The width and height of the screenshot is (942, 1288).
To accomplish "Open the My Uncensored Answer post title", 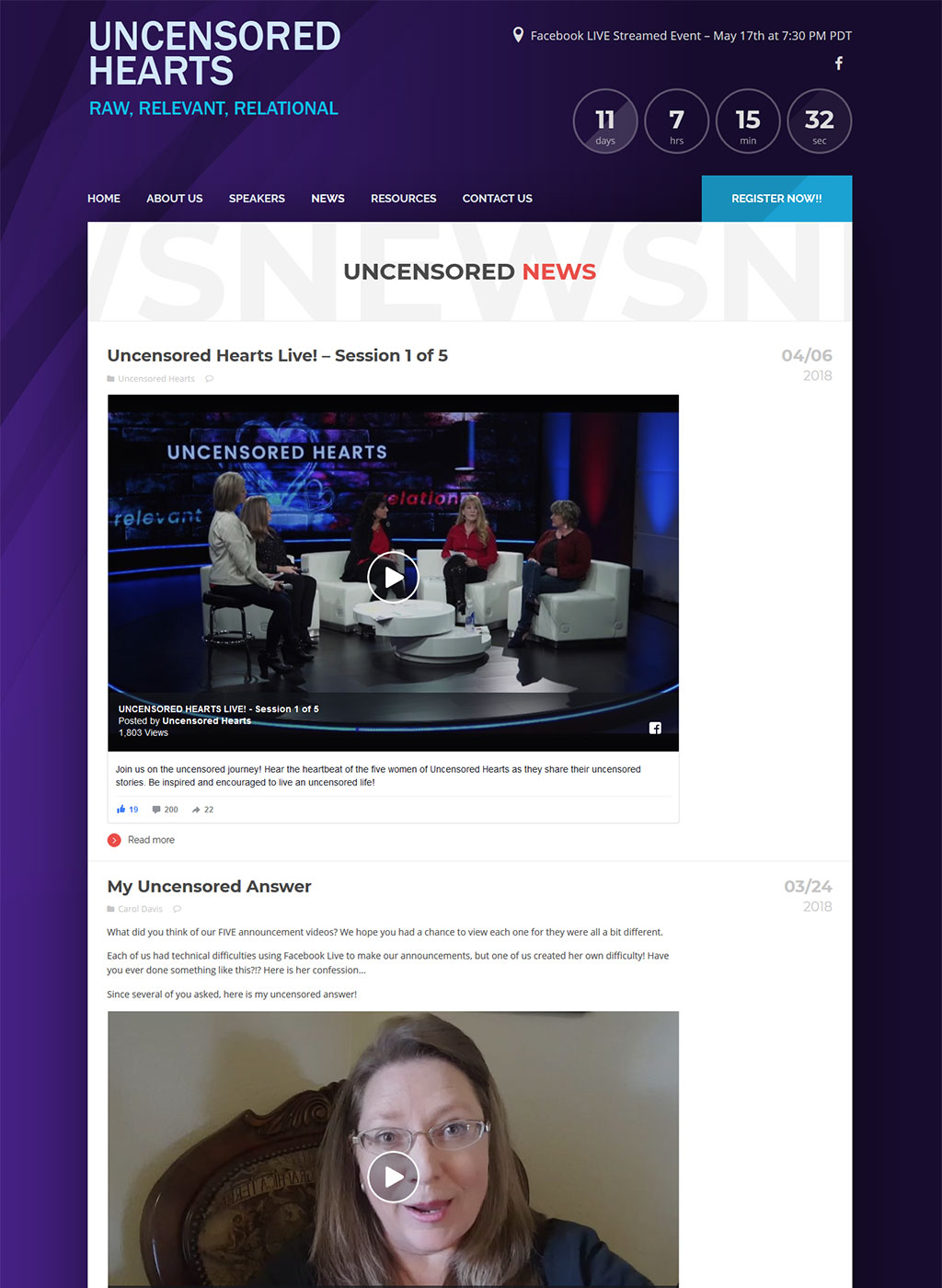I will point(209,886).
